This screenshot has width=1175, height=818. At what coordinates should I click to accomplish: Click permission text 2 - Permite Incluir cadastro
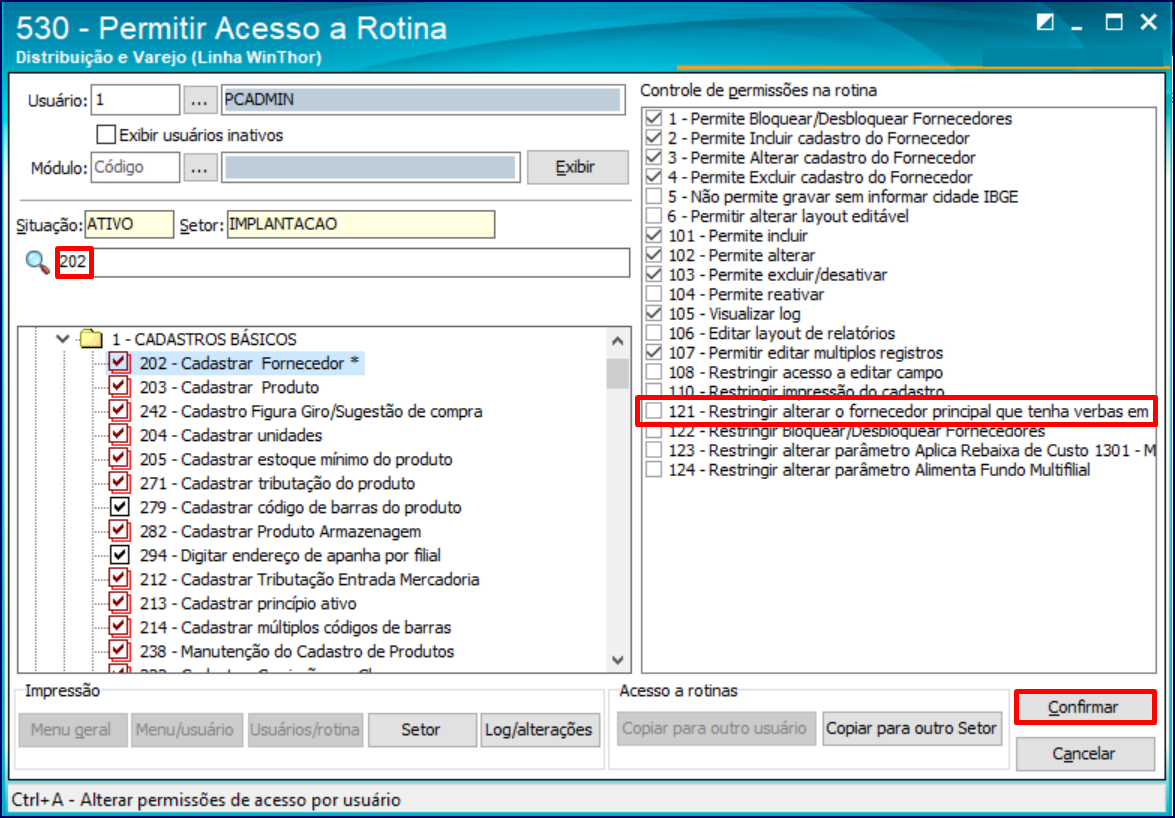tap(818, 138)
